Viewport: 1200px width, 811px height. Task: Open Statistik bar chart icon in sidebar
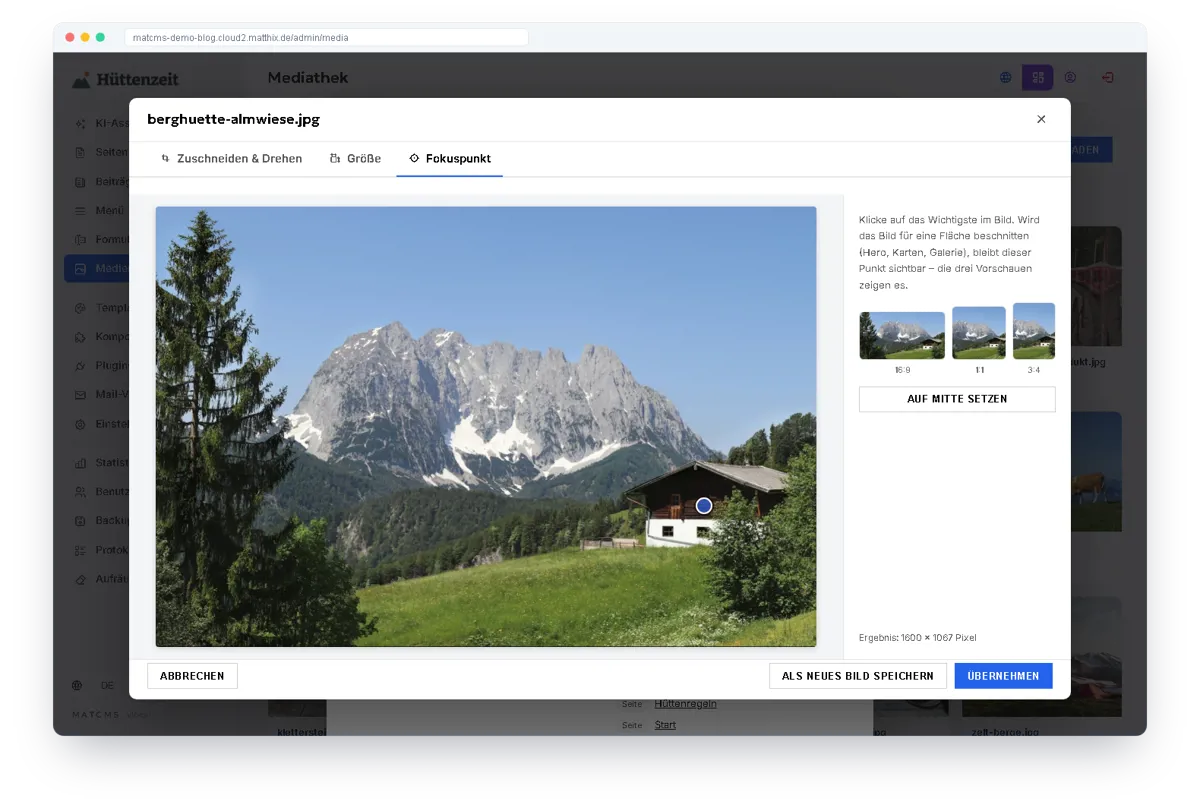81,463
